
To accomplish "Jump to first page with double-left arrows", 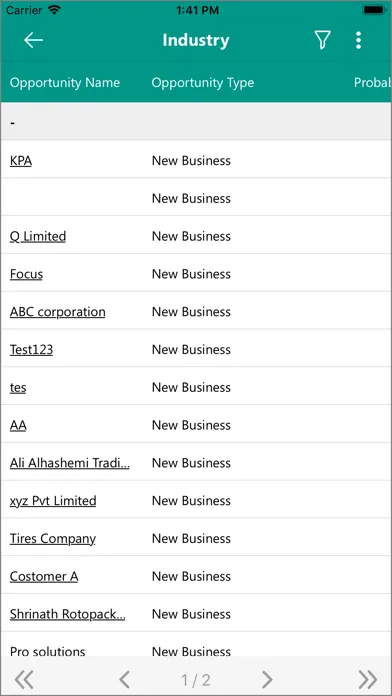I will [24, 679].
